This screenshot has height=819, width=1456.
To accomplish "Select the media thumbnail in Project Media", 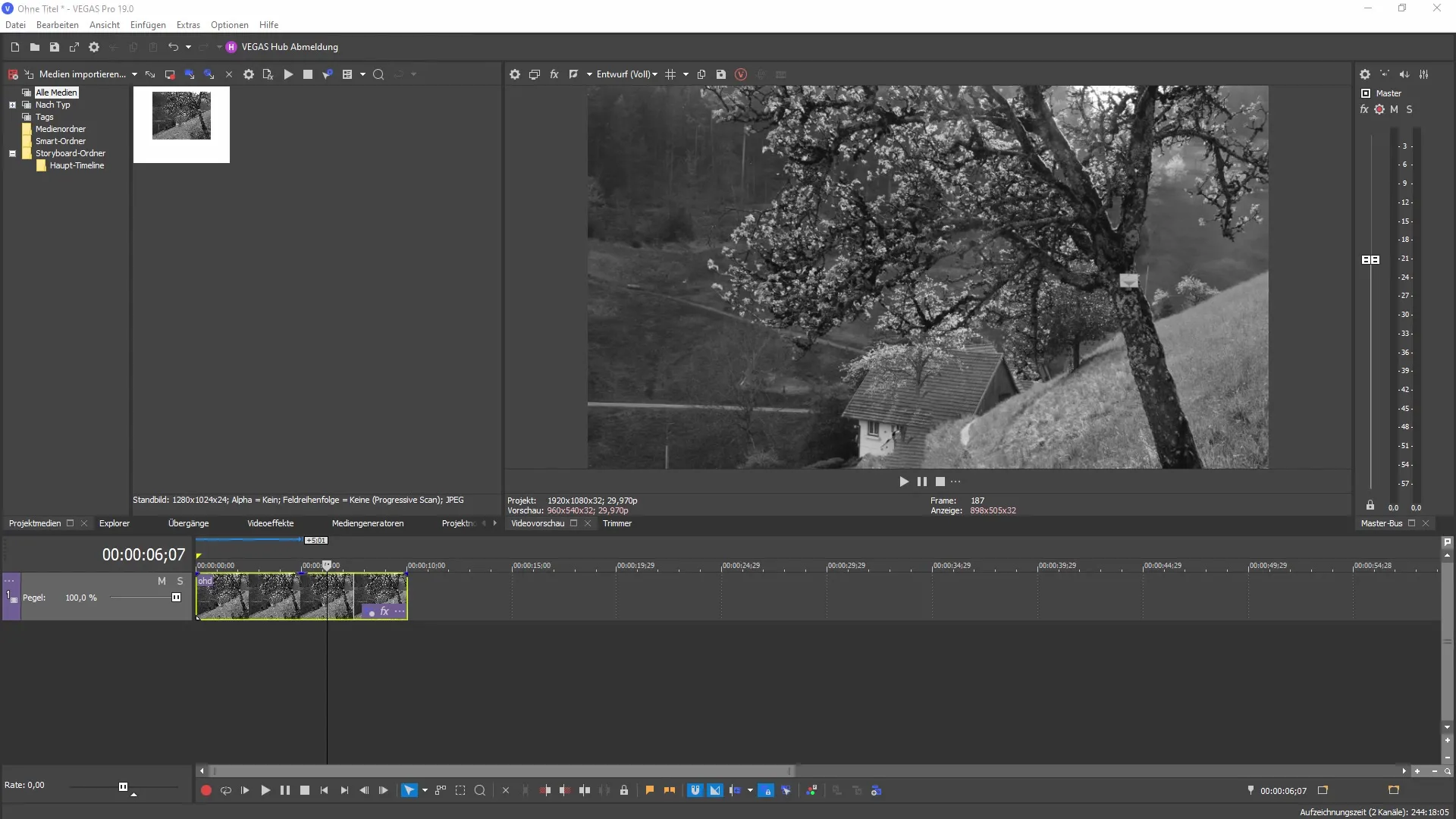I will point(181,124).
